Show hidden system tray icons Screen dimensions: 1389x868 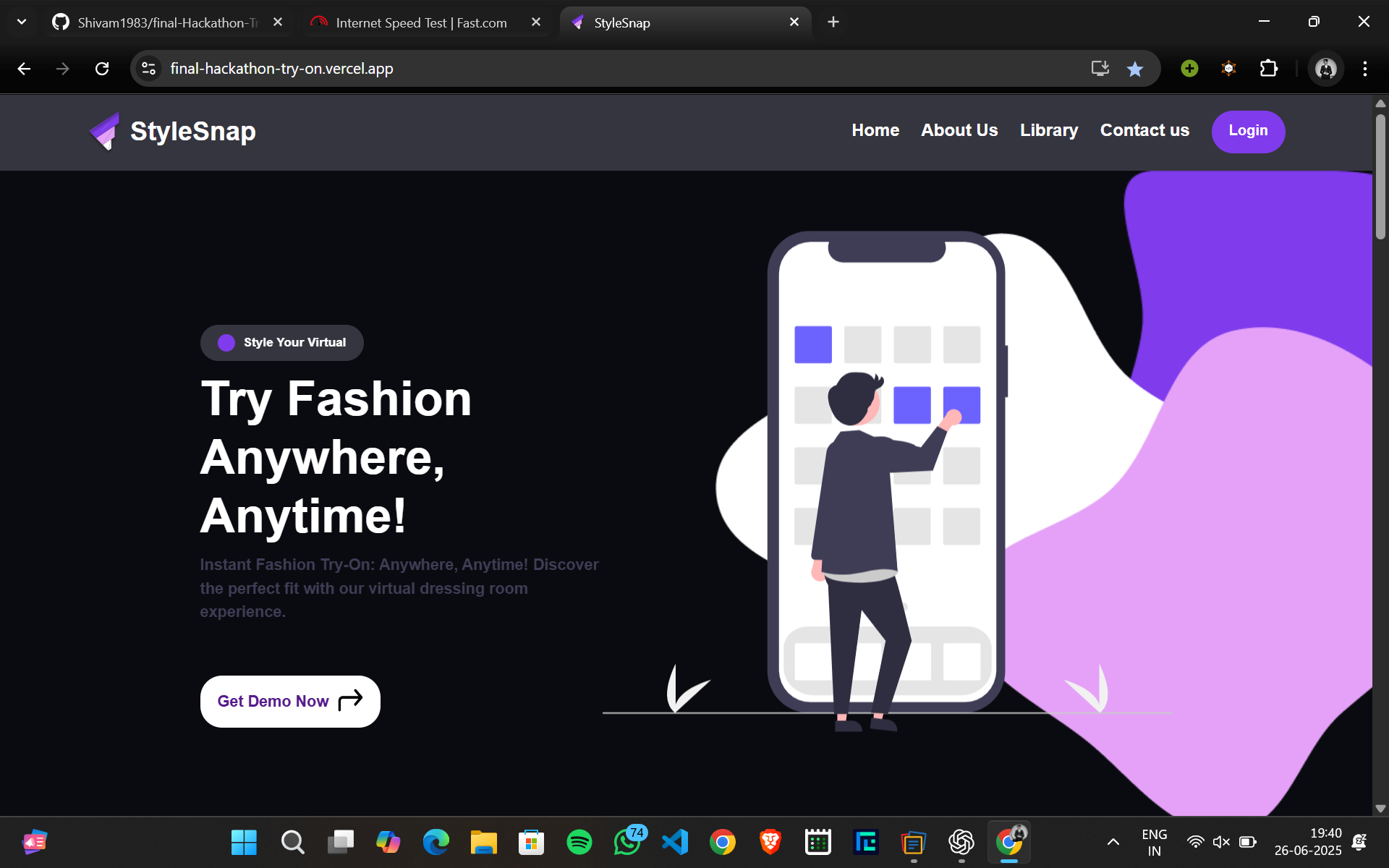[1113, 842]
